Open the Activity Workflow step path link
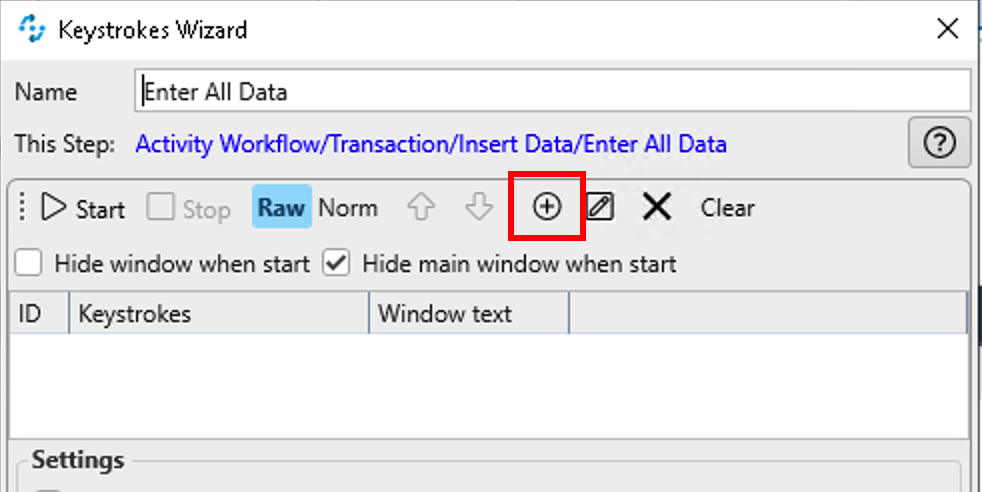This screenshot has height=492, width=982. click(x=430, y=144)
